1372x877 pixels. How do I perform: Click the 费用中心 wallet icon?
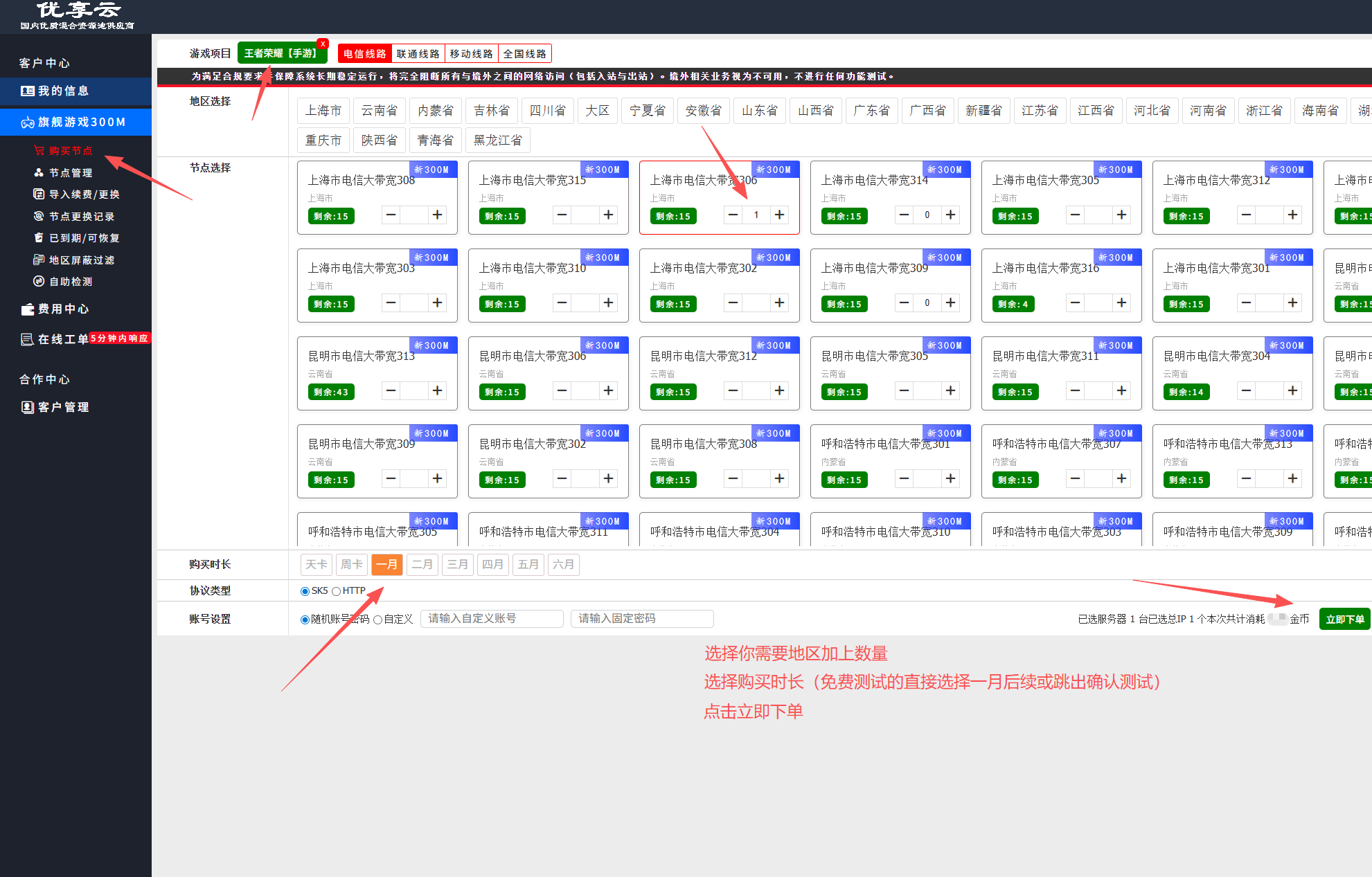tap(28, 309)
